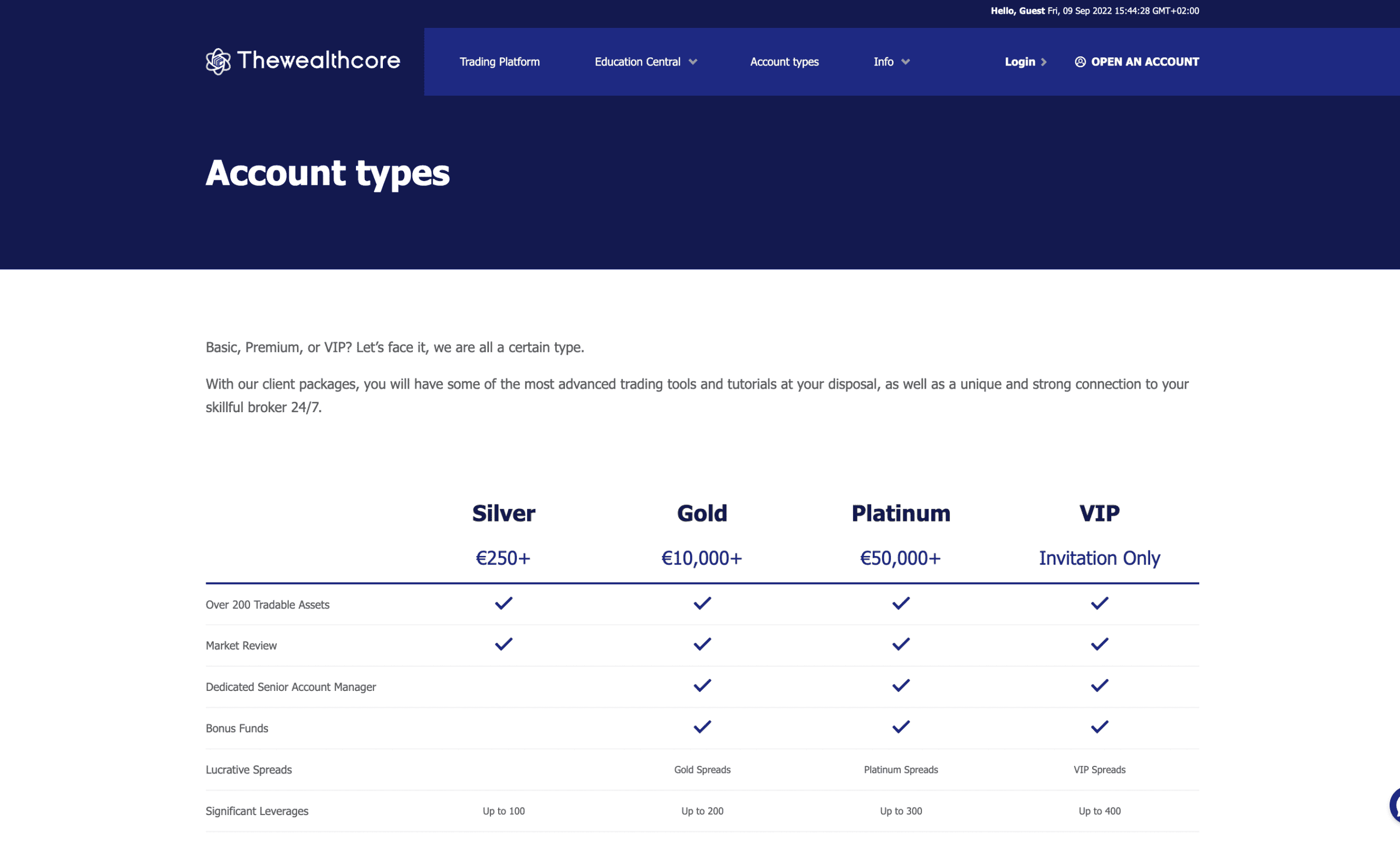
Task: Click the €250+ Silver price
Action: tap(504, 558)
